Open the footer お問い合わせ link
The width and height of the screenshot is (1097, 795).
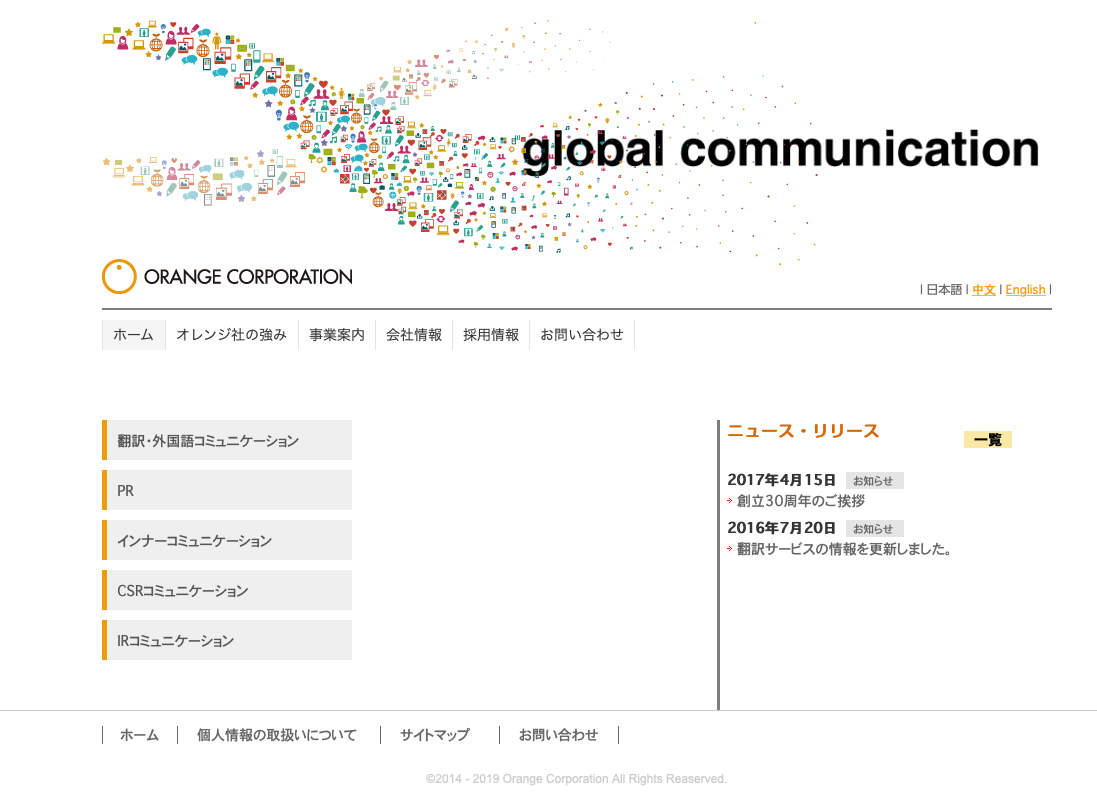(558, 735)
